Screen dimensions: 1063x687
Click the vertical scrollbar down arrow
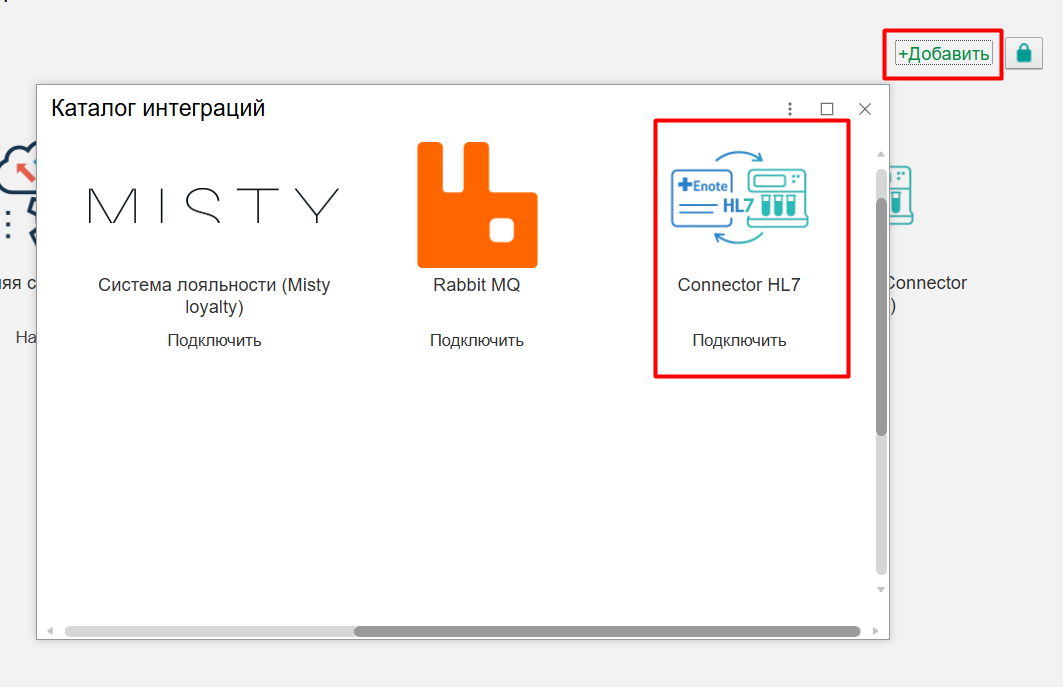[881, 590]
